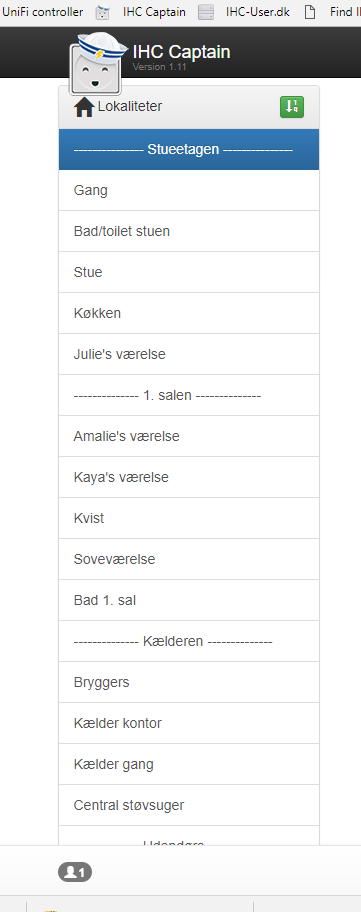Image resolution: width=361 pixels, height=912 pixels.
Task: Click the house icon beside Lokaliteter
Action: pos(84,107)
